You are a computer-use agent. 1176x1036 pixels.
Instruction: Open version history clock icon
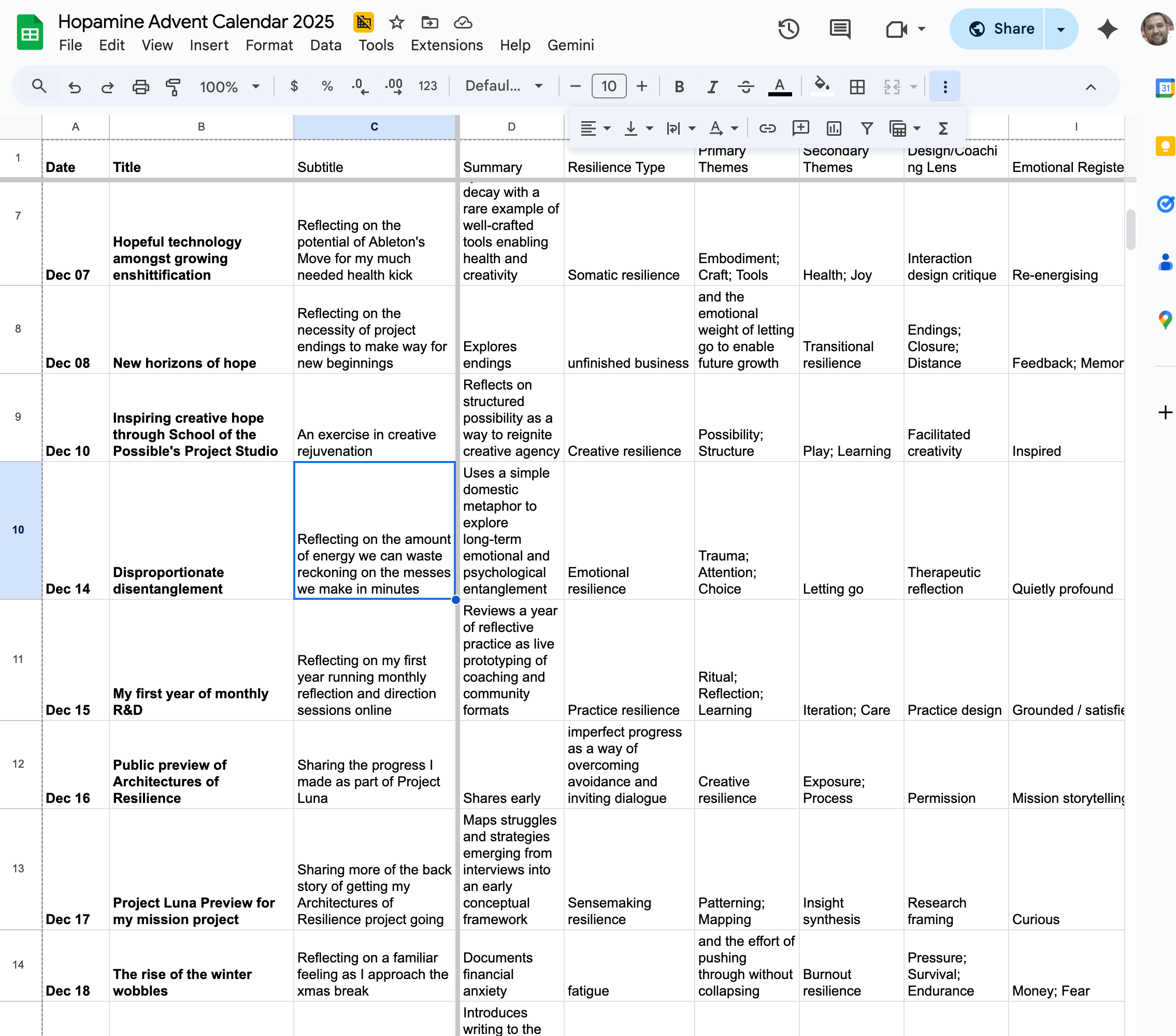pyautogui.click(x=788, y=29)
